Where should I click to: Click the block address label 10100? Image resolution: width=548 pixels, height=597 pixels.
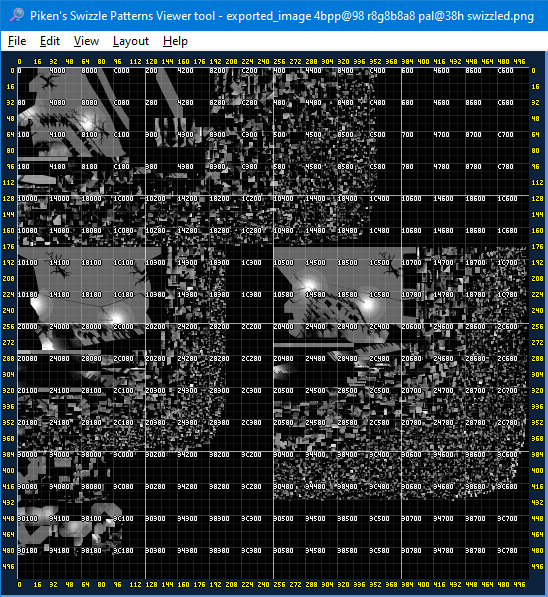tap(27, 263)
